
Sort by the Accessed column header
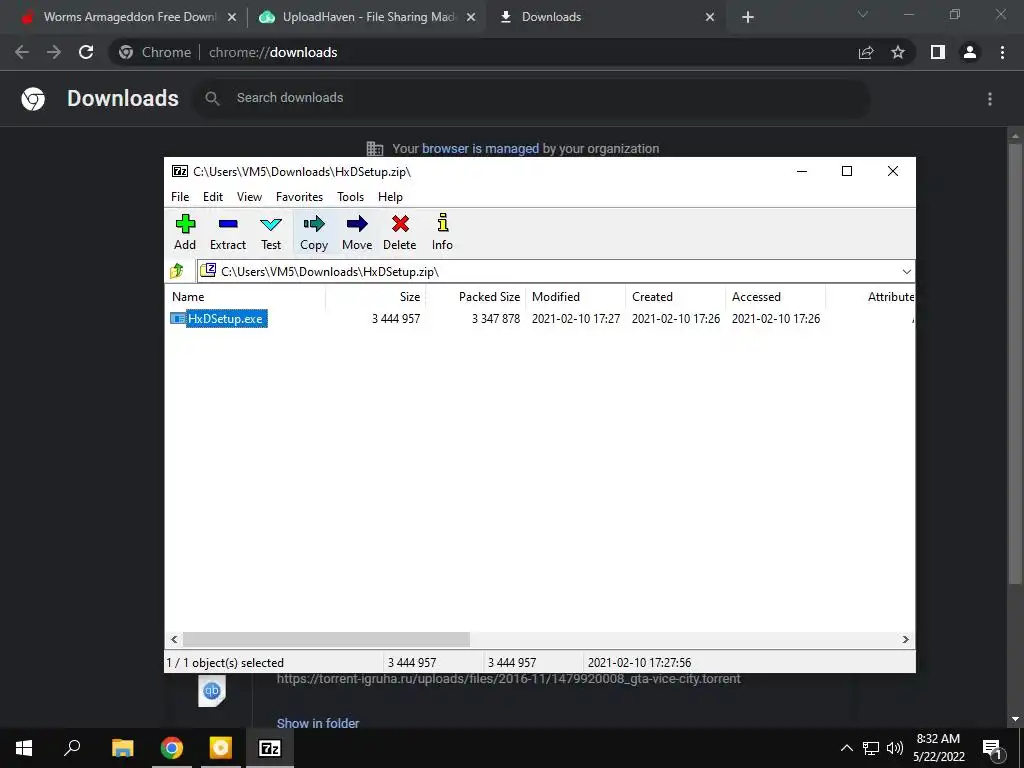point(776,296)
